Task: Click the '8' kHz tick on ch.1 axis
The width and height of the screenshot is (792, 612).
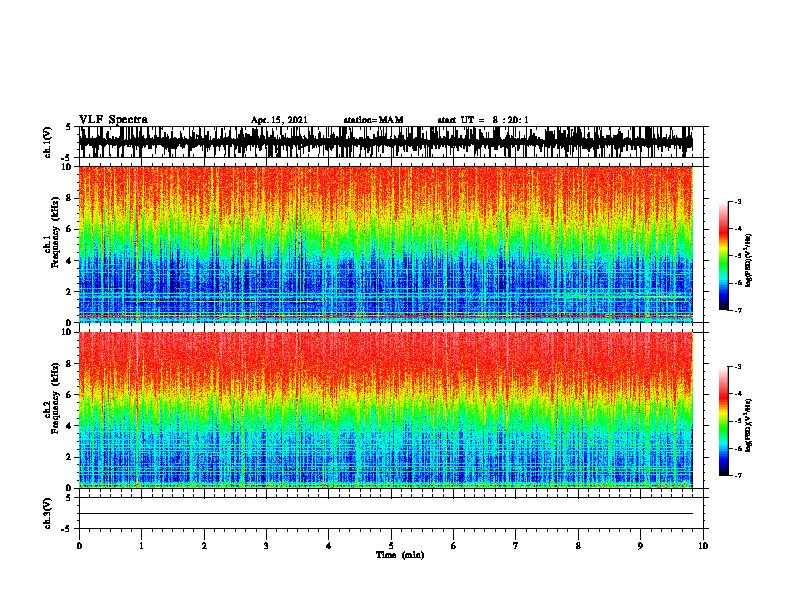Action: [x=70, y=198]
